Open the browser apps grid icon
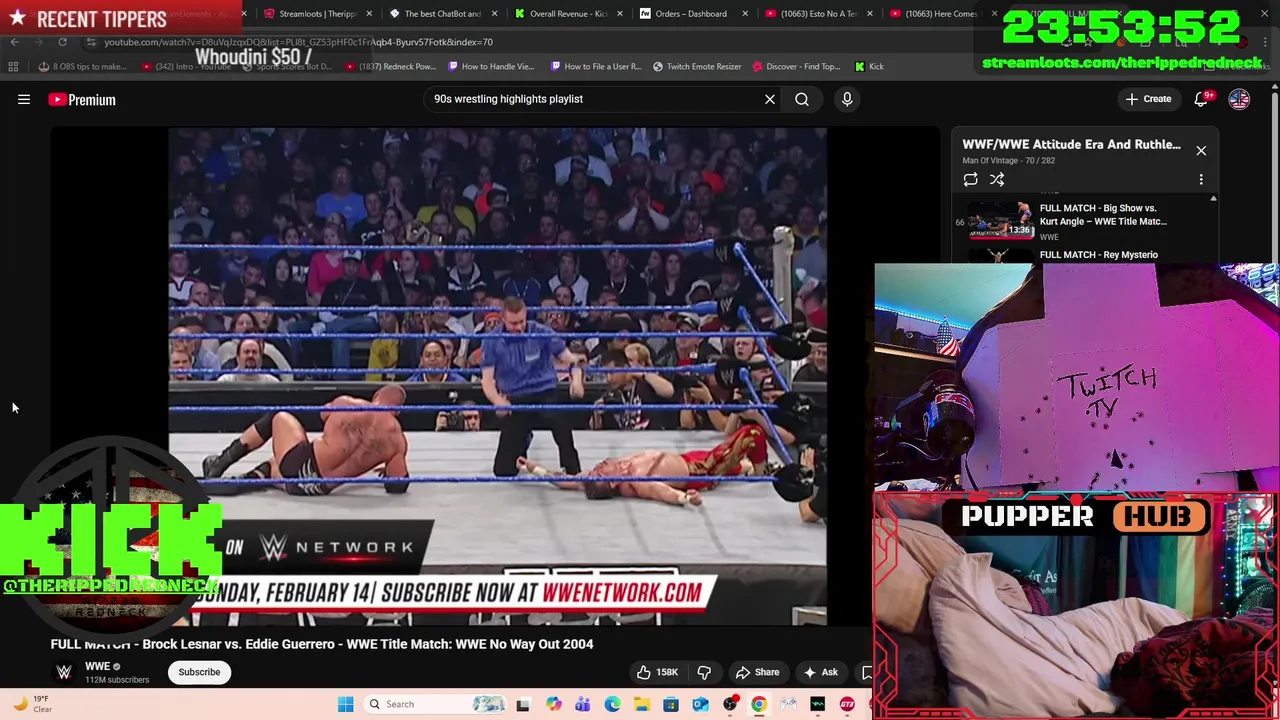The width and height of the screenshot is (1280, 720). [13, 66]
